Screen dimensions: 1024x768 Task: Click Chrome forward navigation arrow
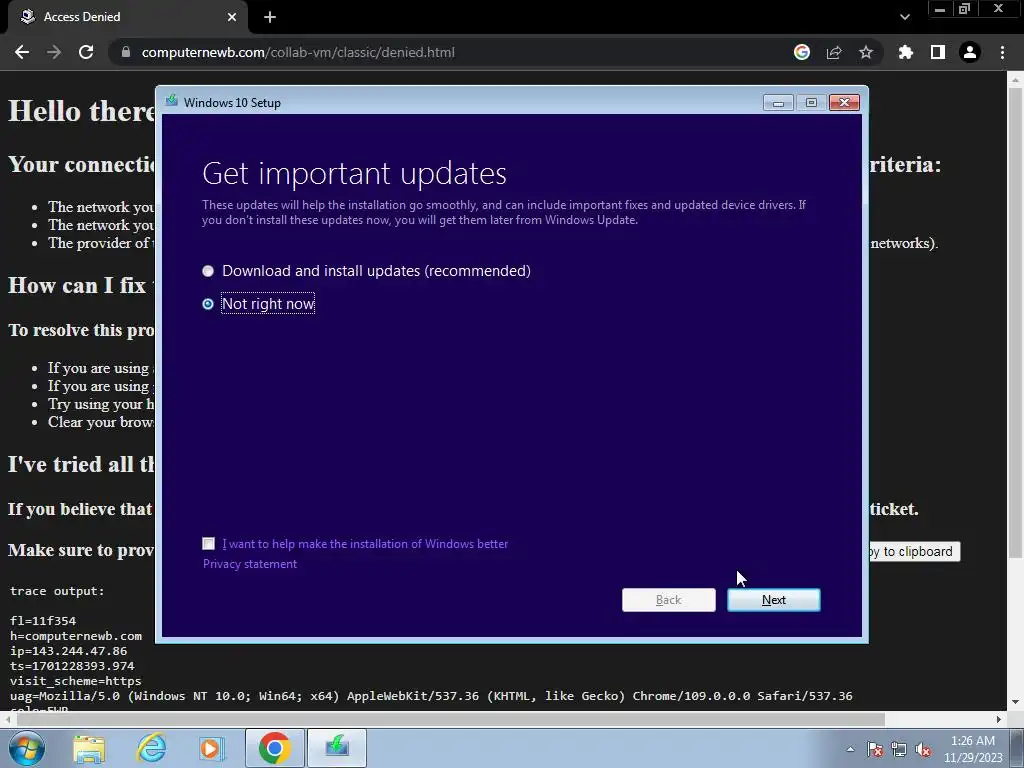pyautogui.click(x=54, y=52)
